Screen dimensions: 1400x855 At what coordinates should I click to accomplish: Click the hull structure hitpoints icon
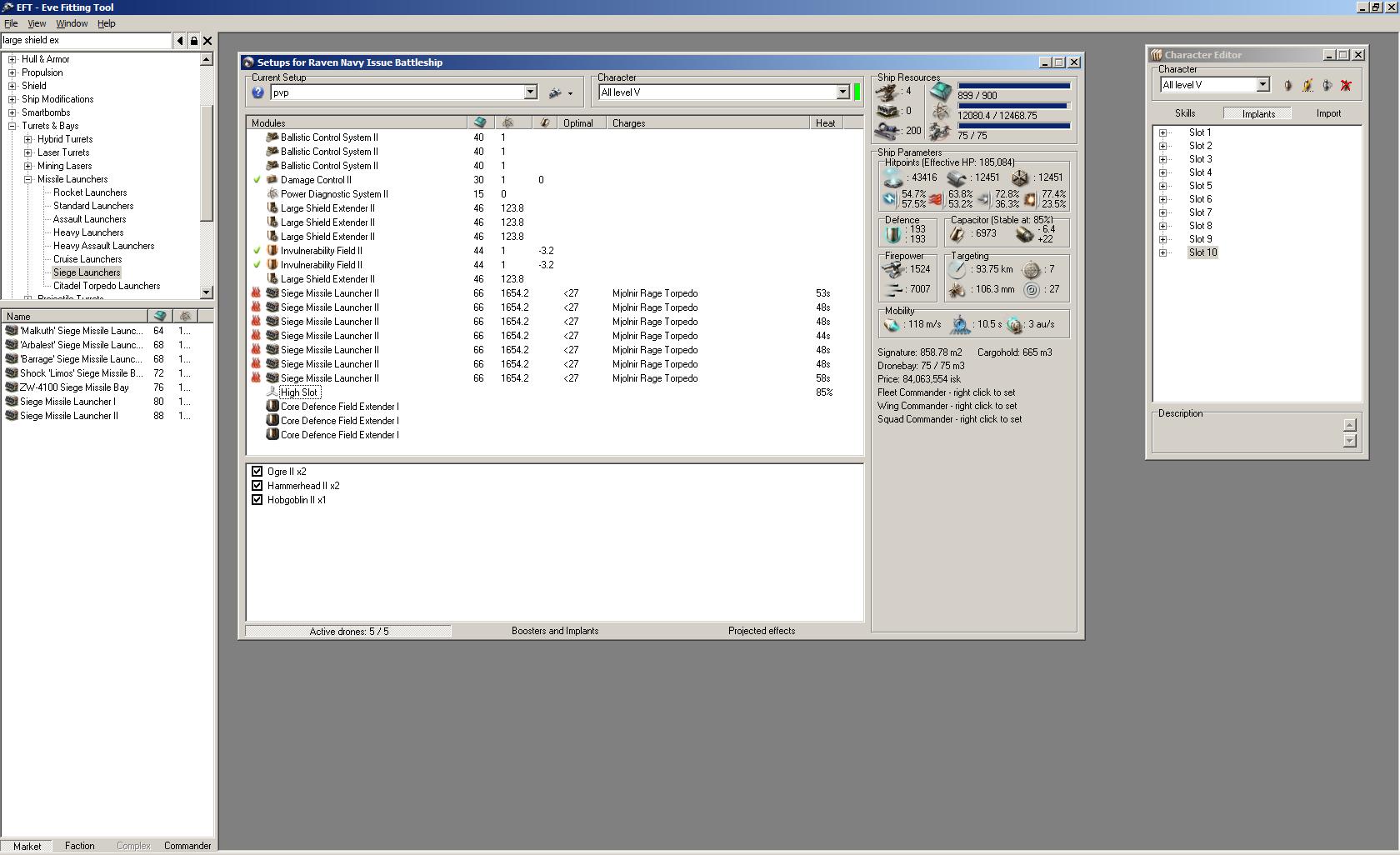tap(1020, 177)
